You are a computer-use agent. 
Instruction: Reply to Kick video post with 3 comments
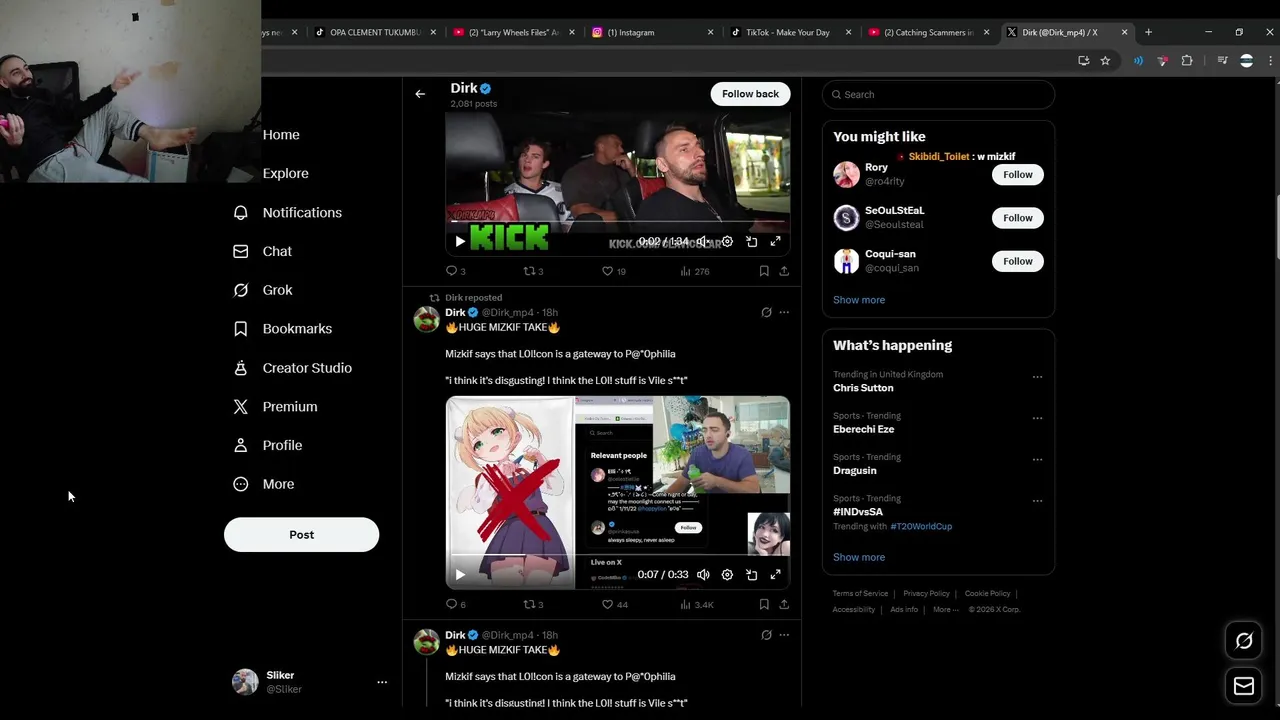(455, 271)
